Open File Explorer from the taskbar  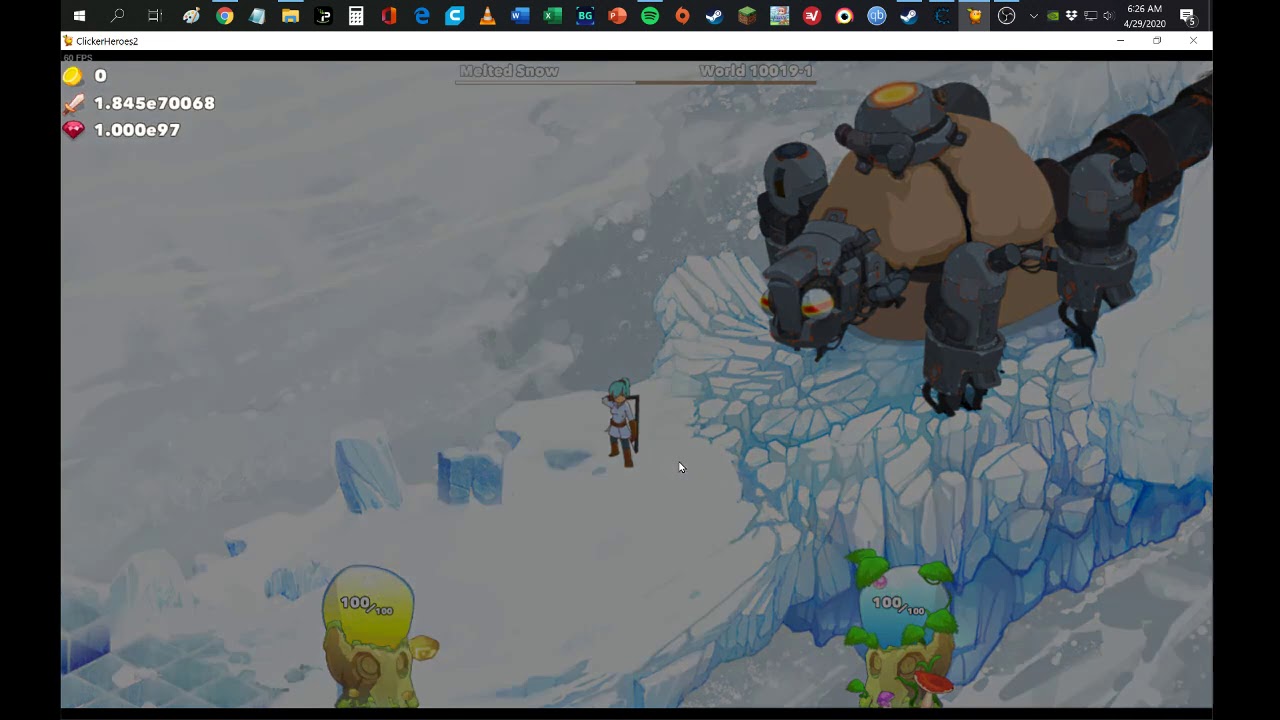pos(290,16)
